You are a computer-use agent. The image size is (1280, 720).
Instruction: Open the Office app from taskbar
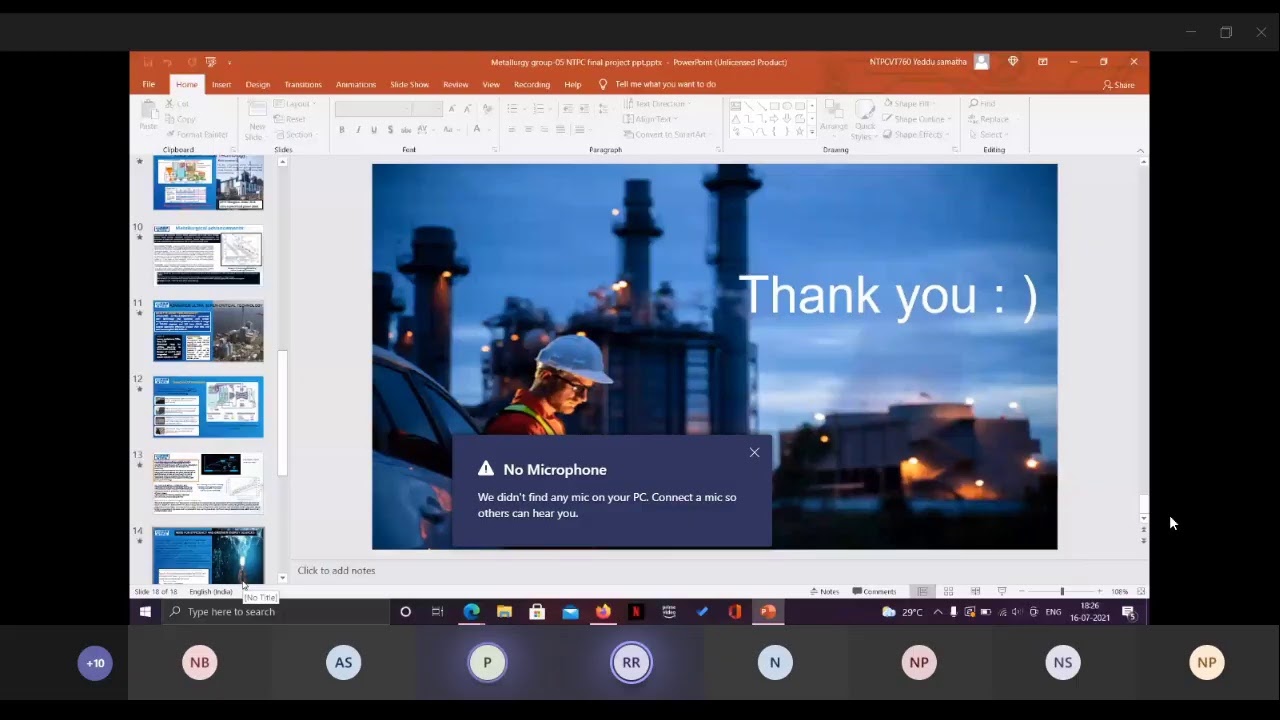click(x=735, y=612)
